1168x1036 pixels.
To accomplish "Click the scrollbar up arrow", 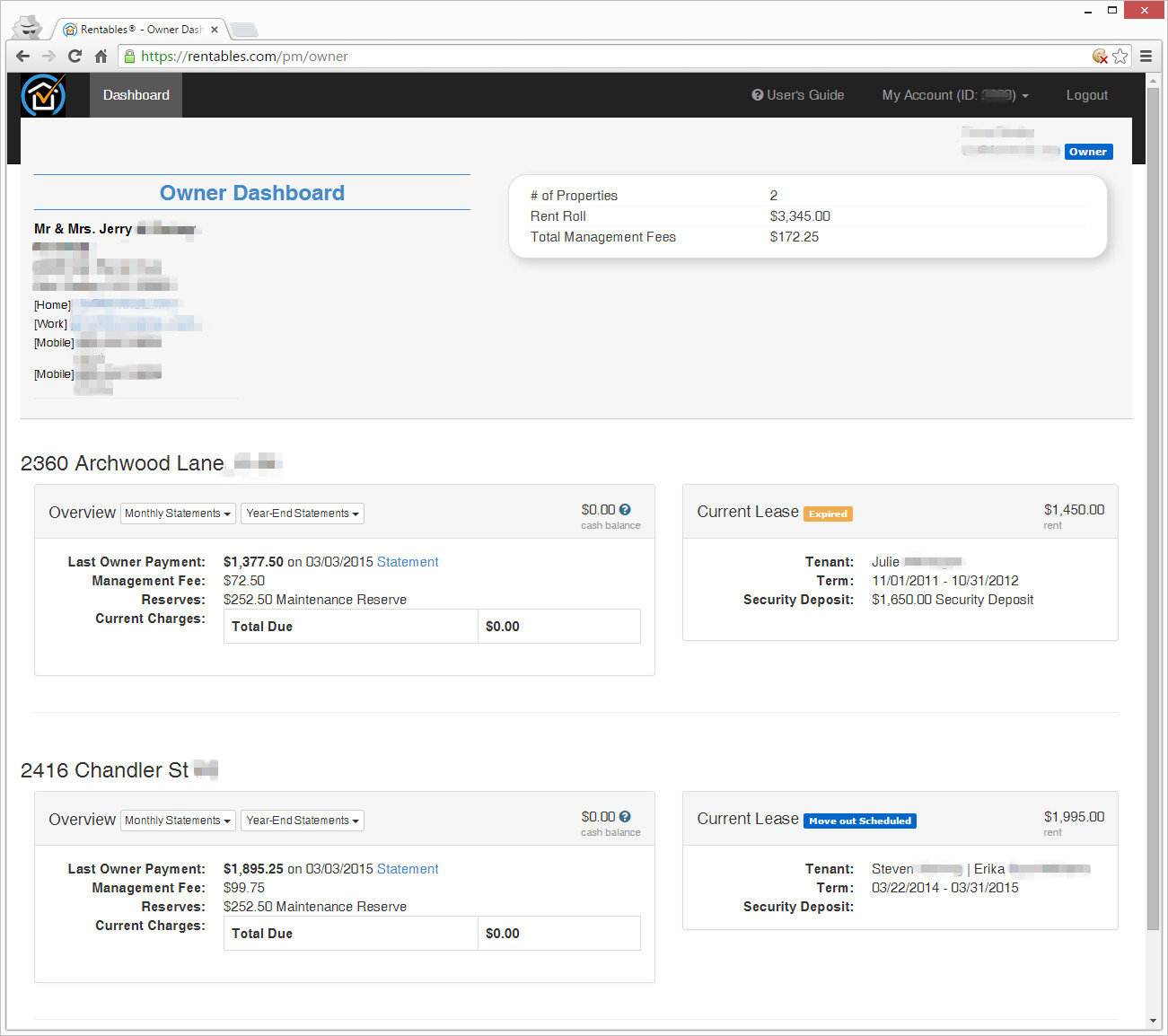I will click(1154, 81).
